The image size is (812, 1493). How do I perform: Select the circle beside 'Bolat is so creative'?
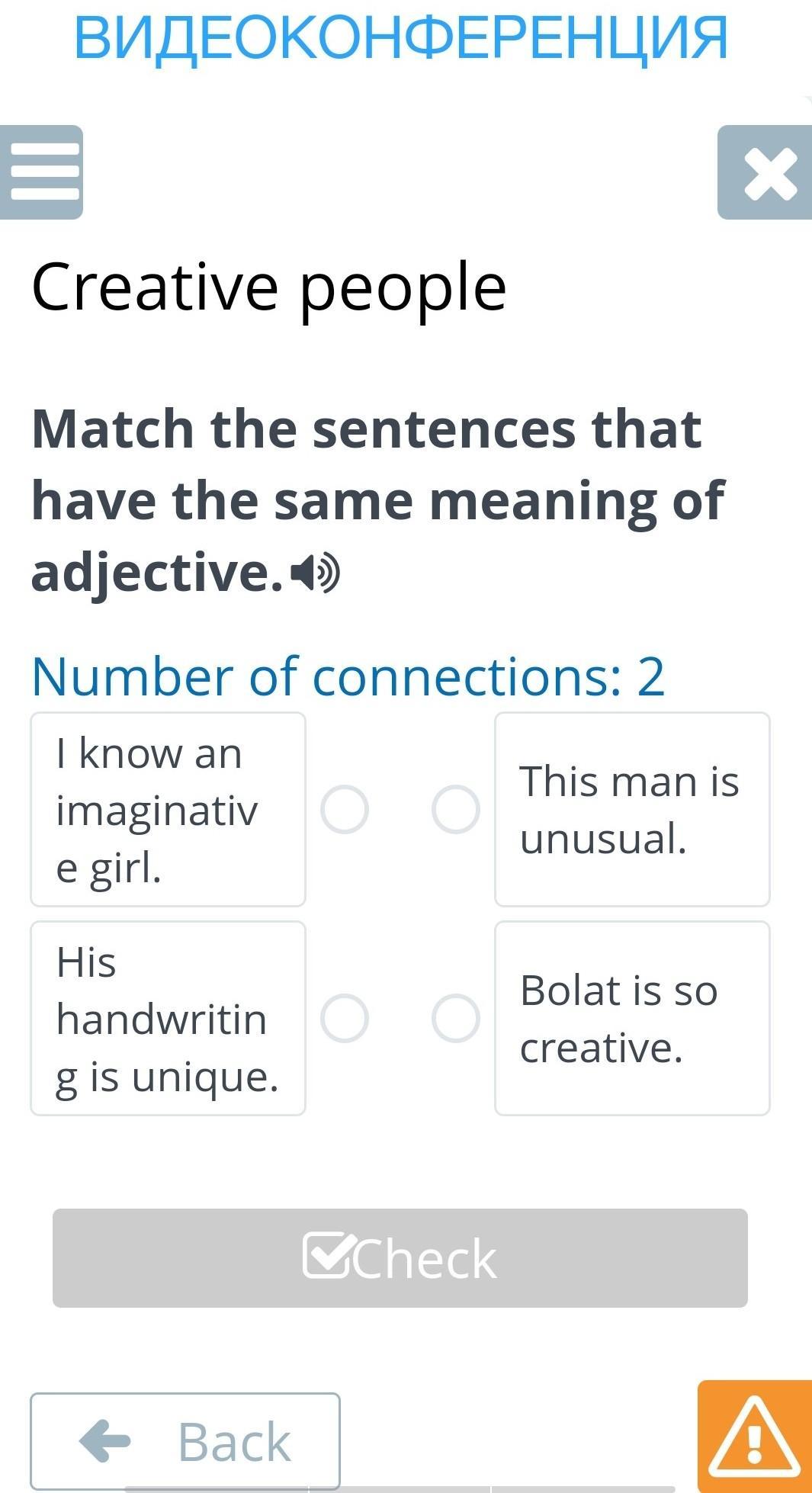pos(455,1018)
